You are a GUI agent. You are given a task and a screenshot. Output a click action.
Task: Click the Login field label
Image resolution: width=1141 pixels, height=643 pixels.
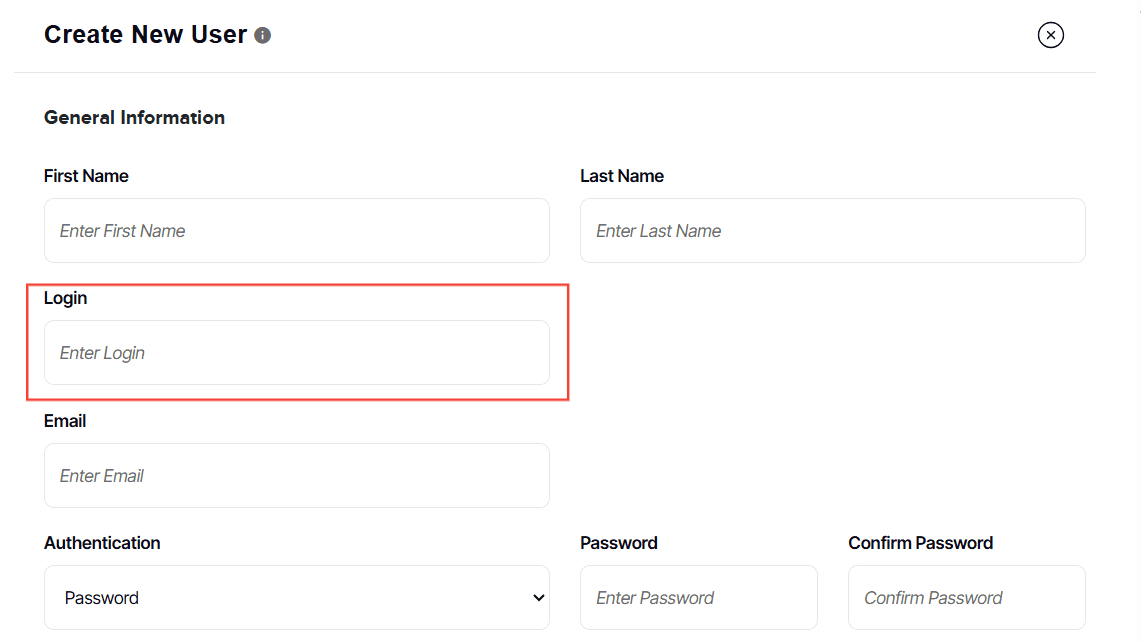point(66,298)
